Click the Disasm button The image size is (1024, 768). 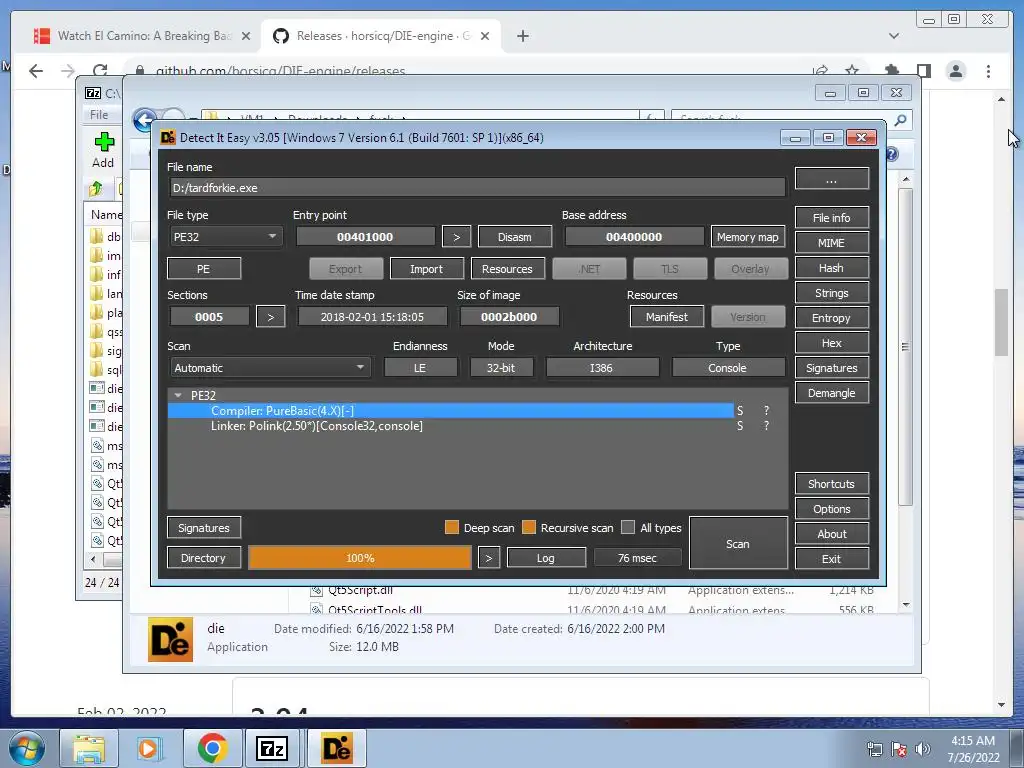[515, 237]
